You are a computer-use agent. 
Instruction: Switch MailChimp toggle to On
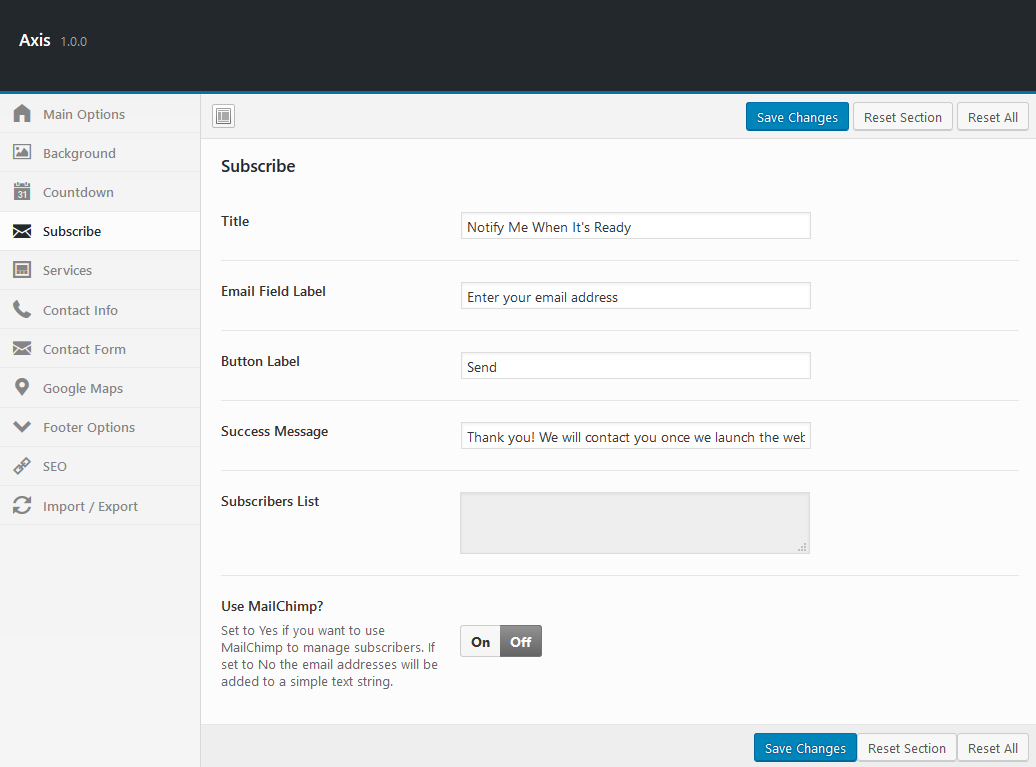point(481,642)
